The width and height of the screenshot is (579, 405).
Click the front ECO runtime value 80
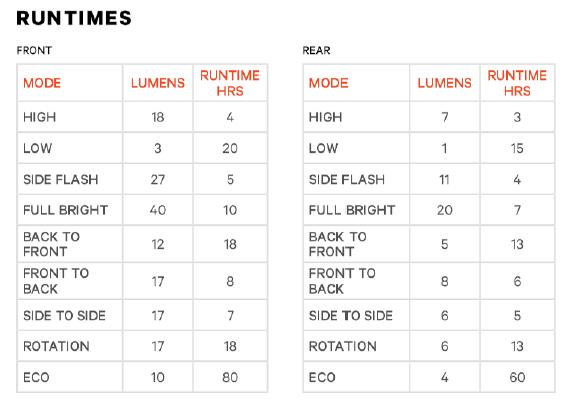pyautogui.click(x=230, y=377)
